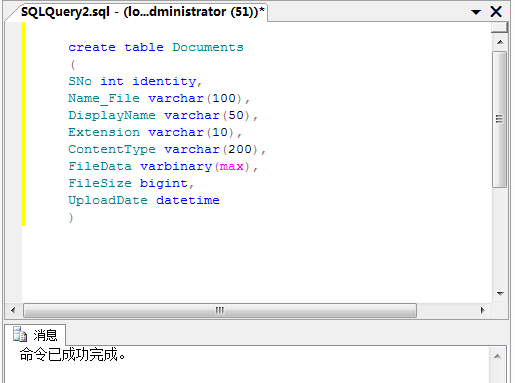This screenshot has width=515, height=383.
Task: Open the active documents dropdown arrow
Action: click(476, 12)
